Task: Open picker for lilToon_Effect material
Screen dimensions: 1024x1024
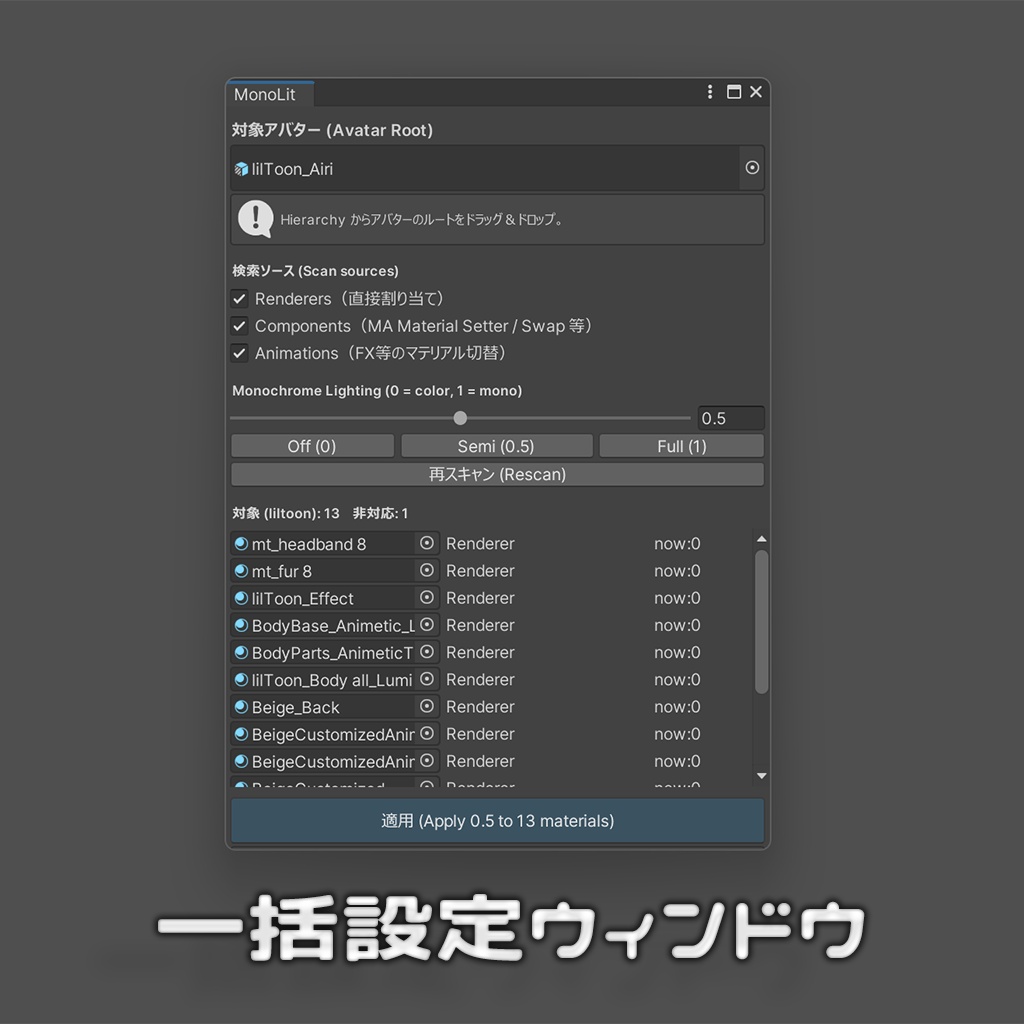Action: point(427,598)
